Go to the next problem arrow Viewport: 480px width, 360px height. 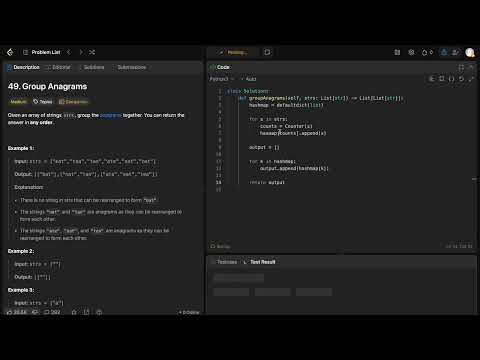[81, 52]
